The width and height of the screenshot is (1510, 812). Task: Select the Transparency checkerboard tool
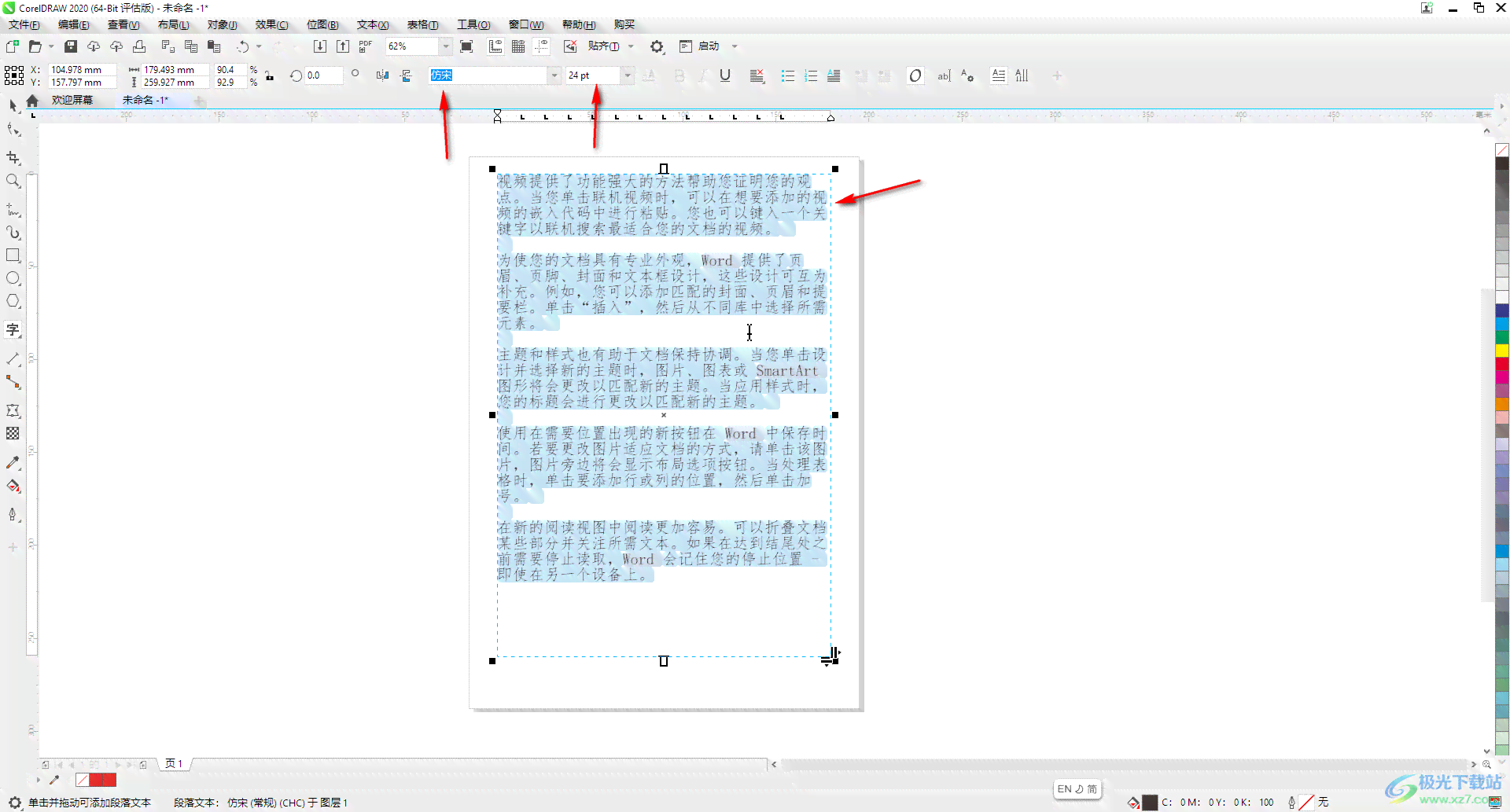13,433
